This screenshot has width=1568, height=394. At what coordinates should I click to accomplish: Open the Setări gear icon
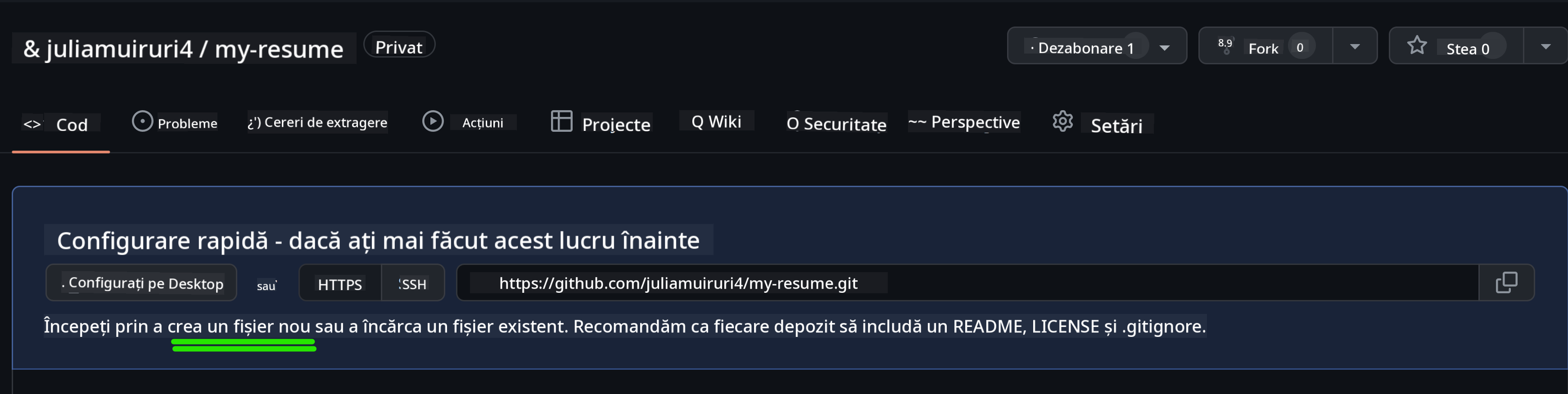pos(1063,121)
